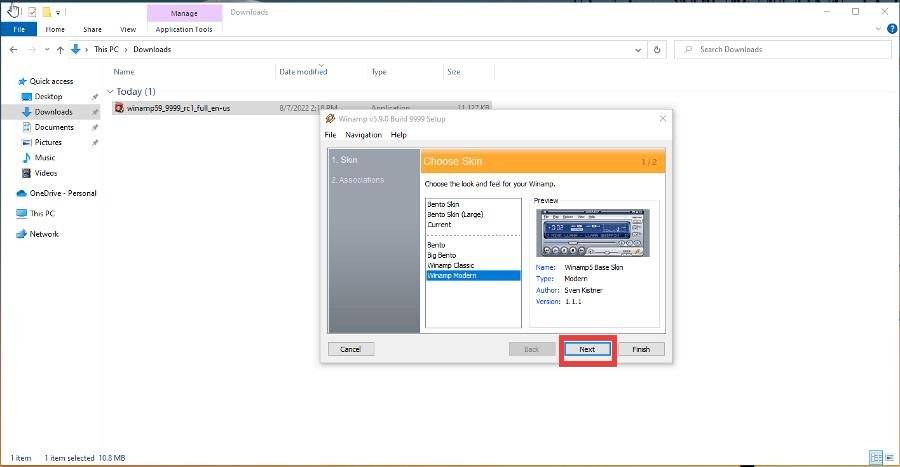Expand the address bar history dropdown

click(638, 50)
